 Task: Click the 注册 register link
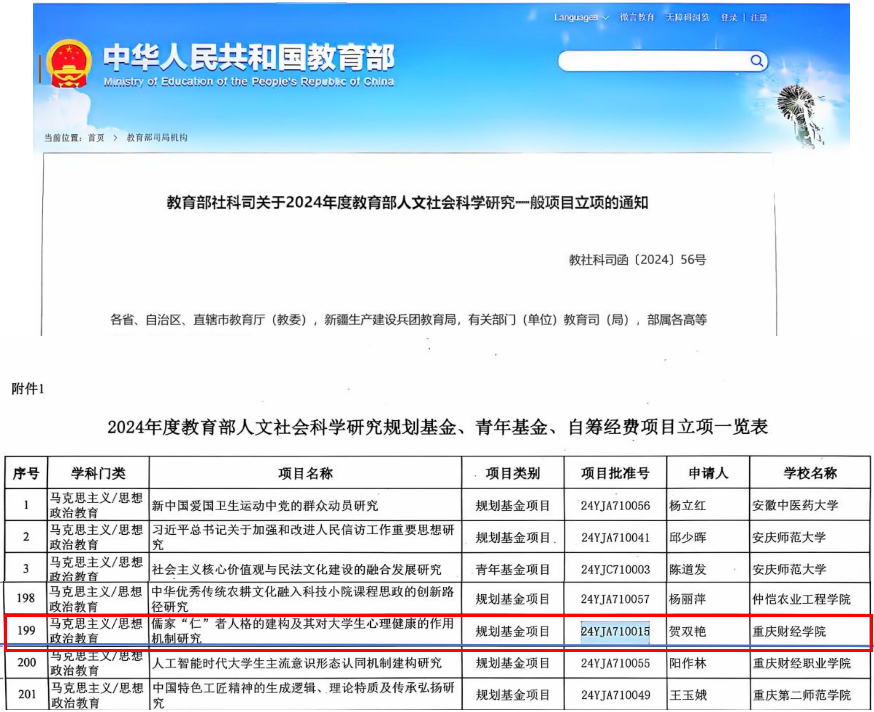pyautogui.click(x=759, y=17)
